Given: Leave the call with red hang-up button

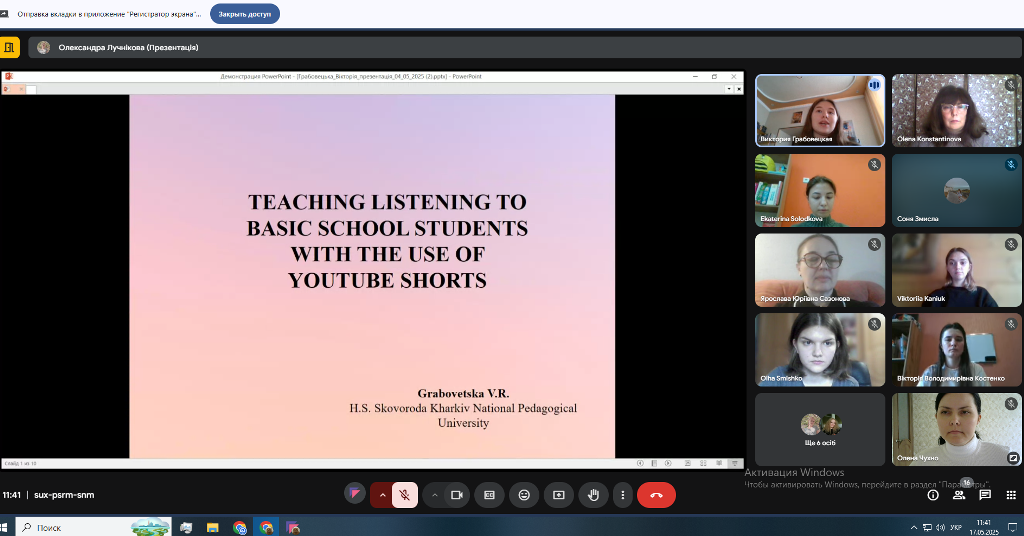Looking at the screenshot, I should tap(656, 495).
